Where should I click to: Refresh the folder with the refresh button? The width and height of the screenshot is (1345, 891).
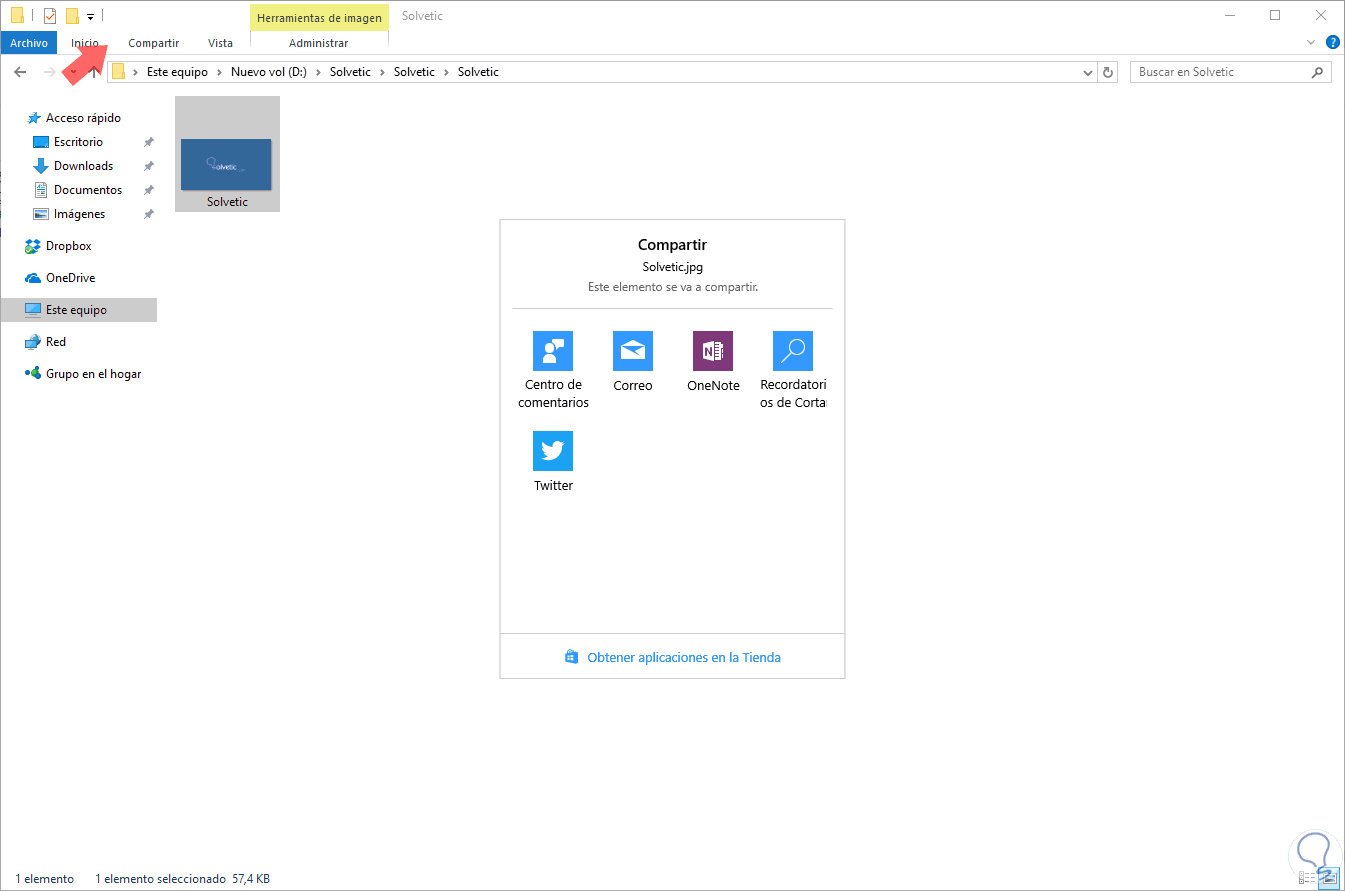coord(1107,72)
